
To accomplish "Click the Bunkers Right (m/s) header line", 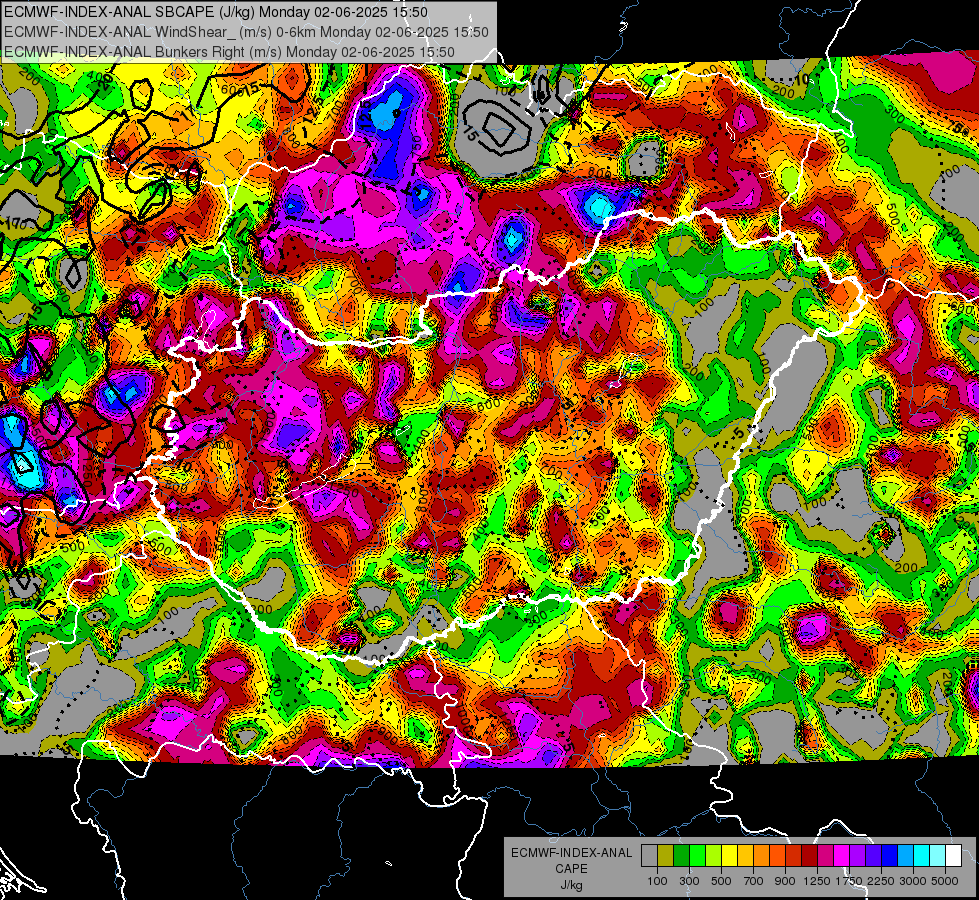I will [229, 52].
